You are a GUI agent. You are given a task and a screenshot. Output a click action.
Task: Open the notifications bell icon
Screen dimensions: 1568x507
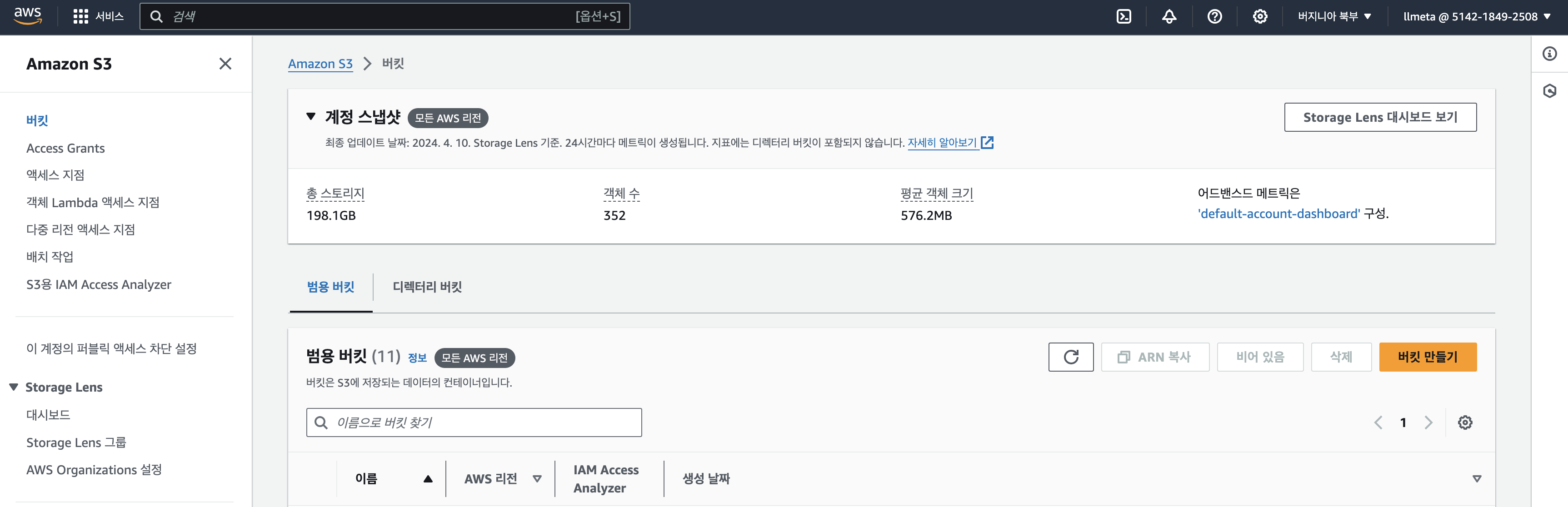coord(1169,16)
